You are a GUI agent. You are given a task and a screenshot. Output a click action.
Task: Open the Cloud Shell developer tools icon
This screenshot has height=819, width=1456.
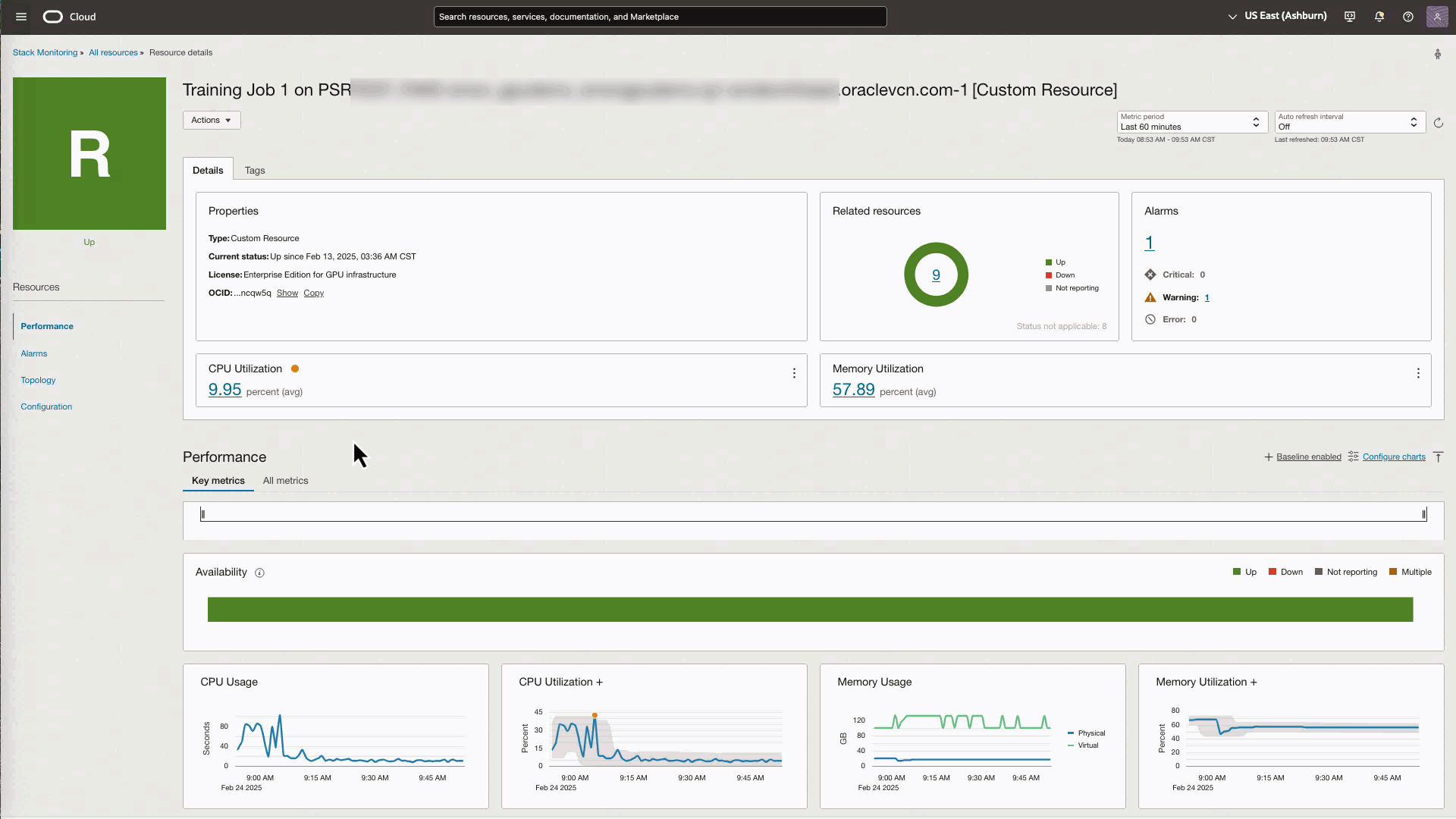(x=1349, y=16)
